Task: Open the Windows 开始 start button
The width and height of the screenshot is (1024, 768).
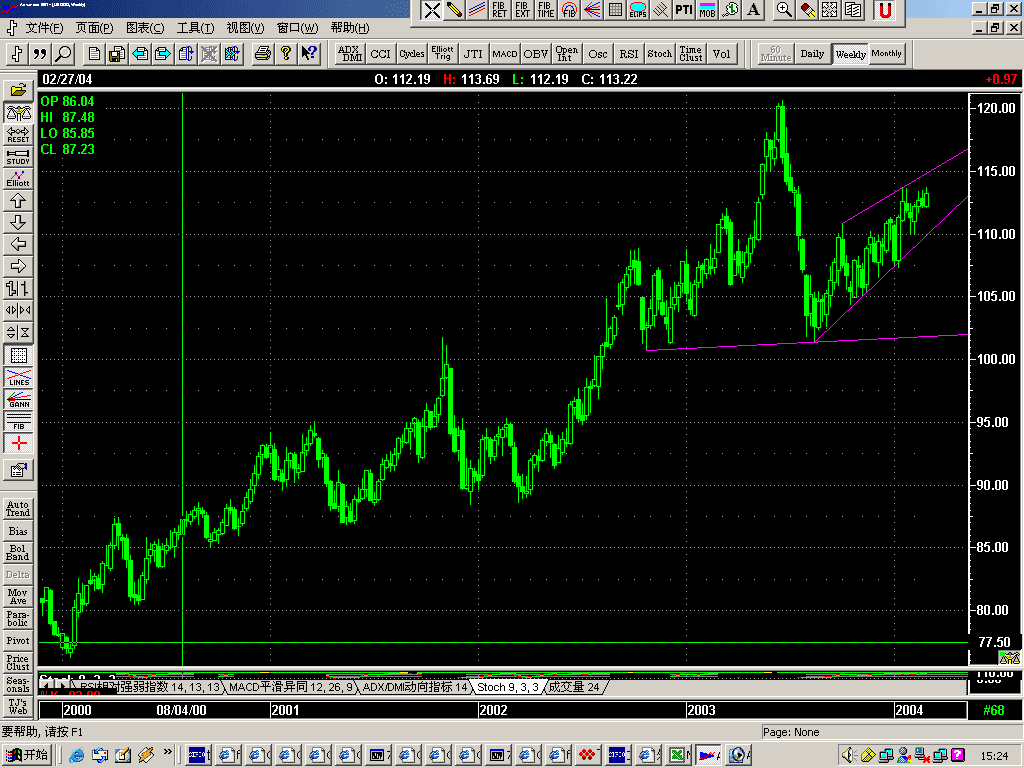Action: tap(27, 755)
